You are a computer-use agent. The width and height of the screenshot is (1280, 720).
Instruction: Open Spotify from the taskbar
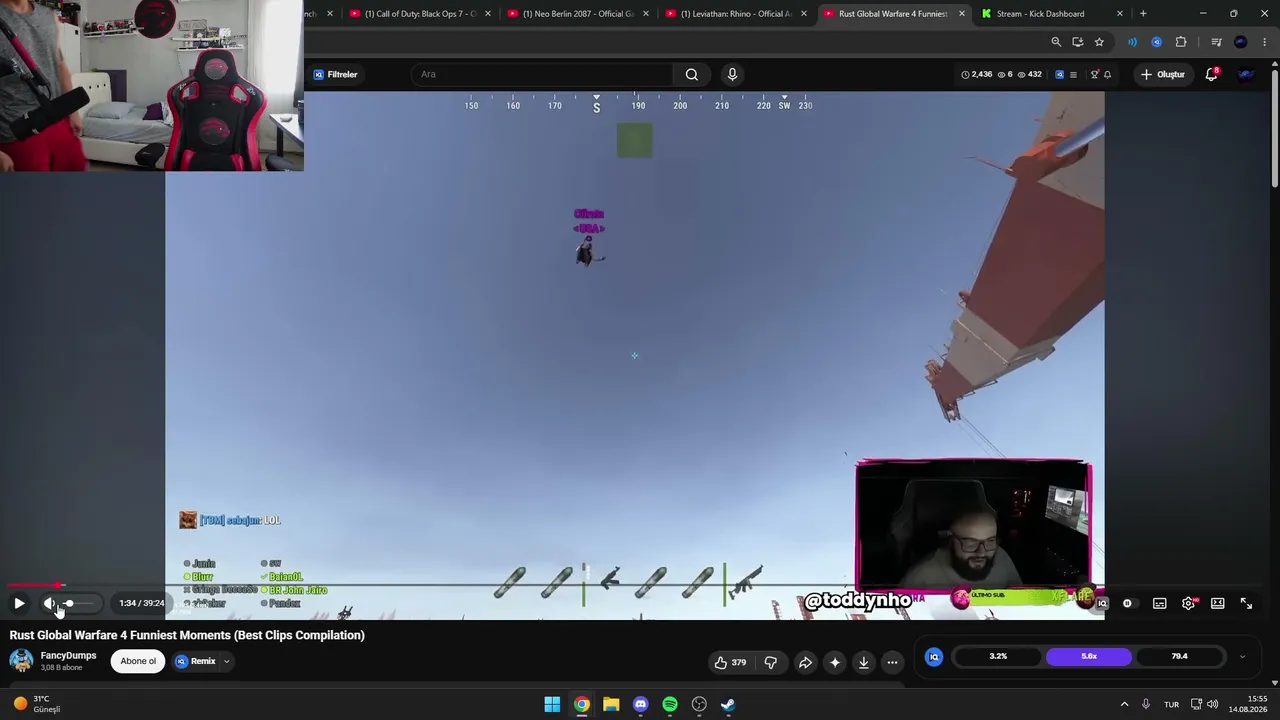(x=670, y=704)
